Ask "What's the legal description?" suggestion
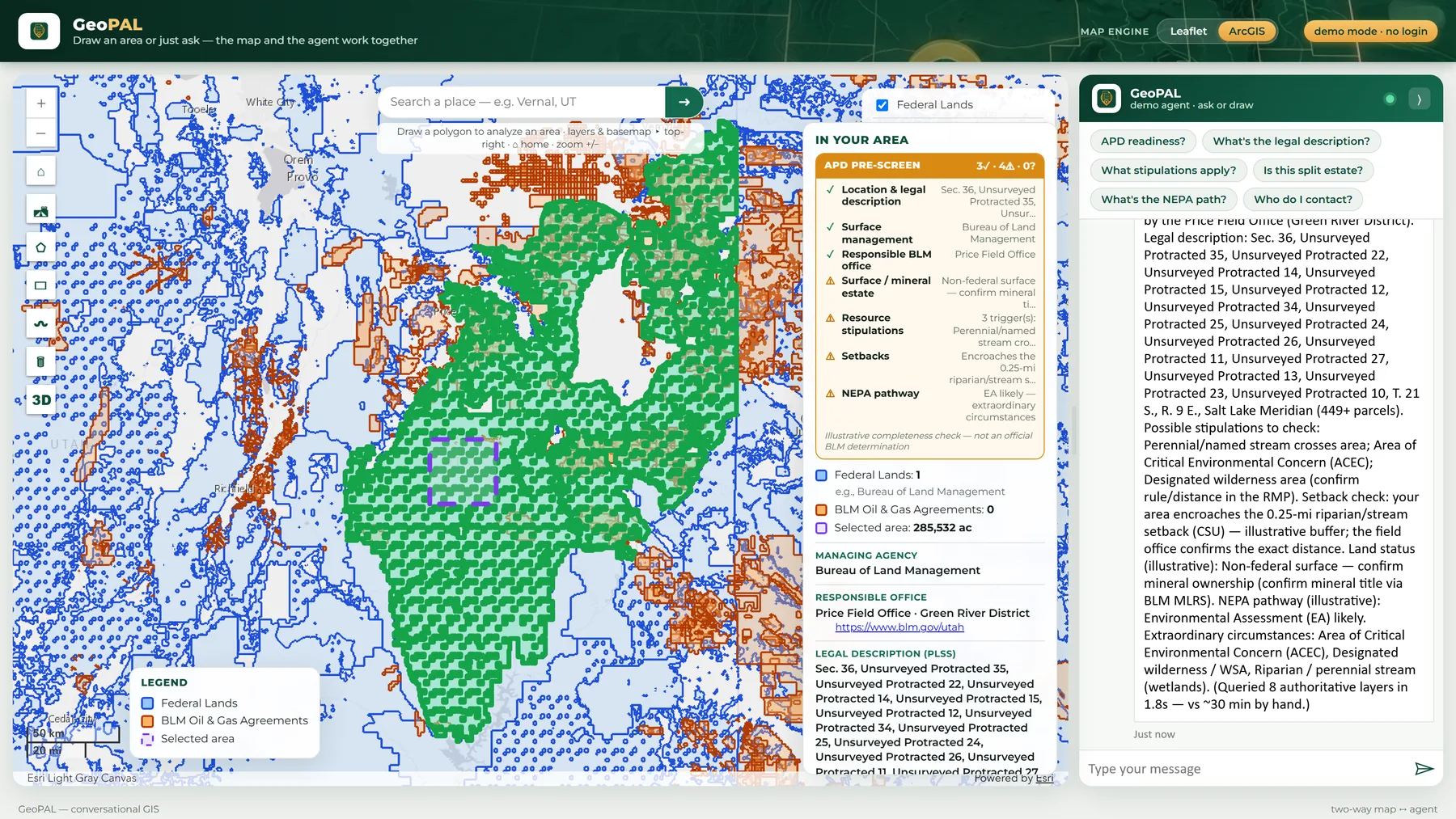Screen dimensions: 1456x819 1291,141
